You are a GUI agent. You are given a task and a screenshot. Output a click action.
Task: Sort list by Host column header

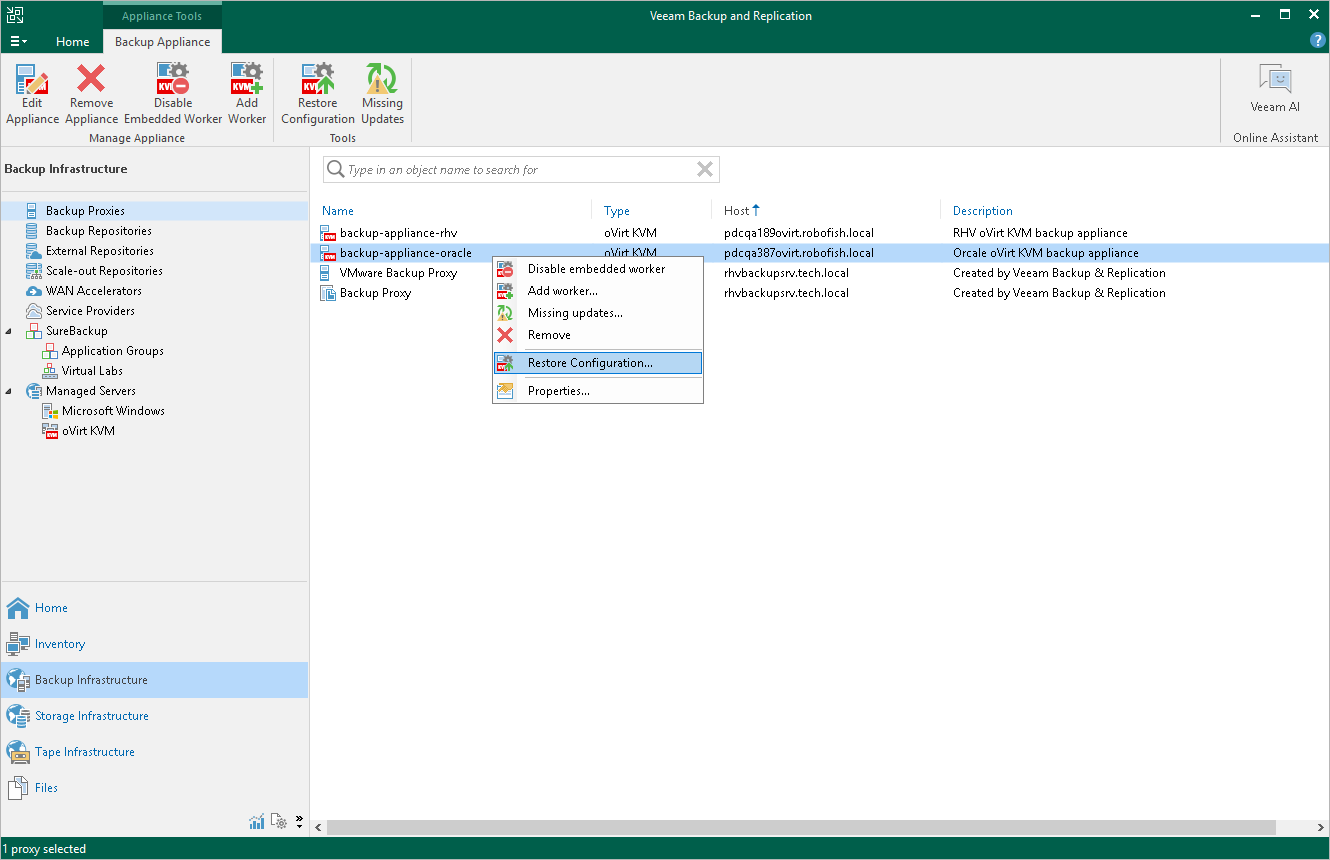tap(737, 211)
